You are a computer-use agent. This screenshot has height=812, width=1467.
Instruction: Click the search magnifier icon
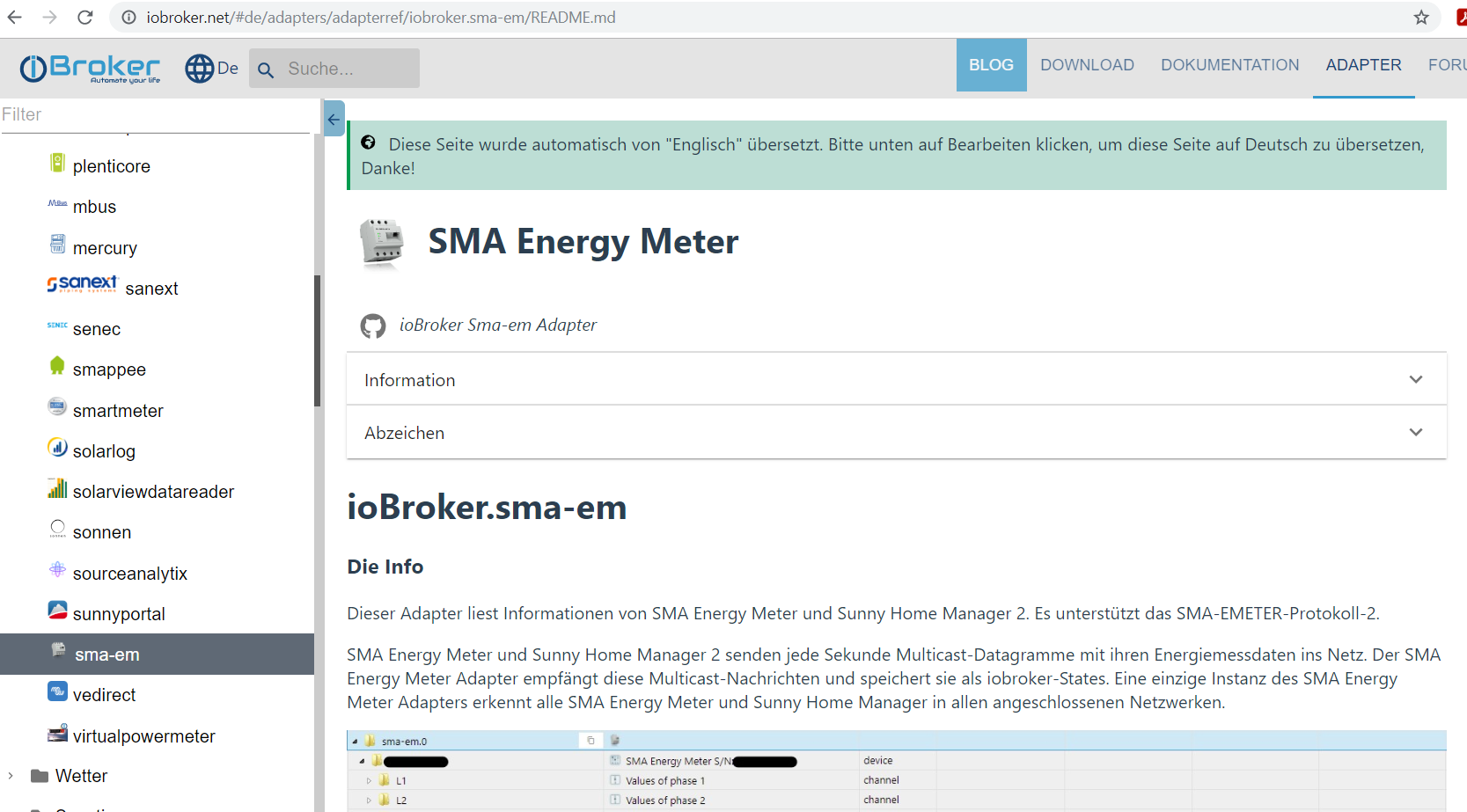[x=266, y=69]
